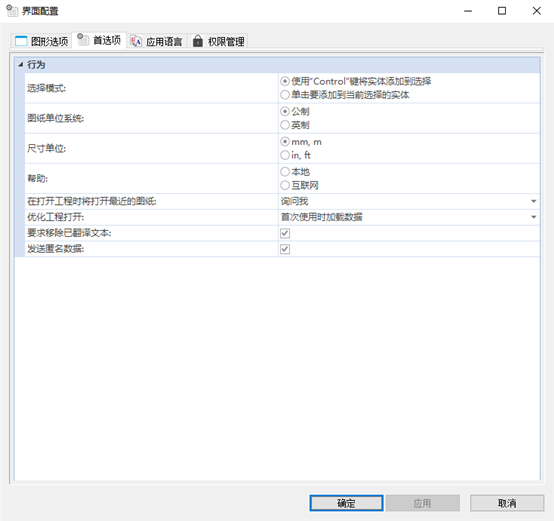The width and height of the screenshot is (554, 521).
Task: Click the 界面配置 title bar icon
Action: pos(12,11)
